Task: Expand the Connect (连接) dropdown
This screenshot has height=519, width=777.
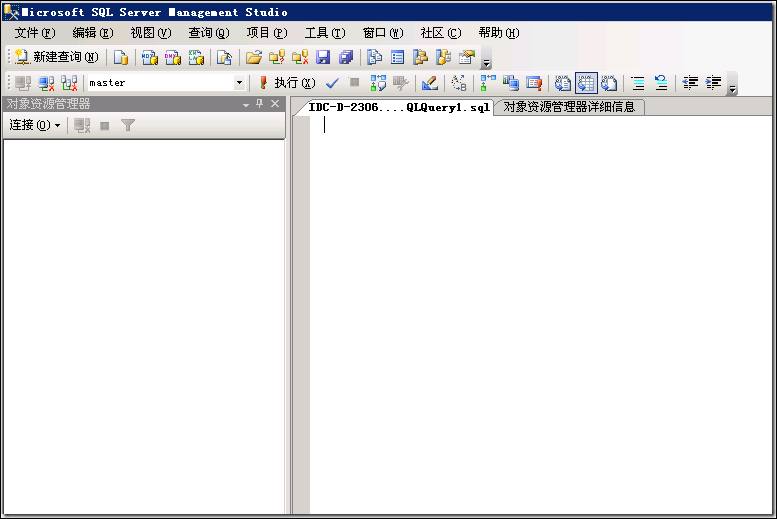Action: [35, 125]
